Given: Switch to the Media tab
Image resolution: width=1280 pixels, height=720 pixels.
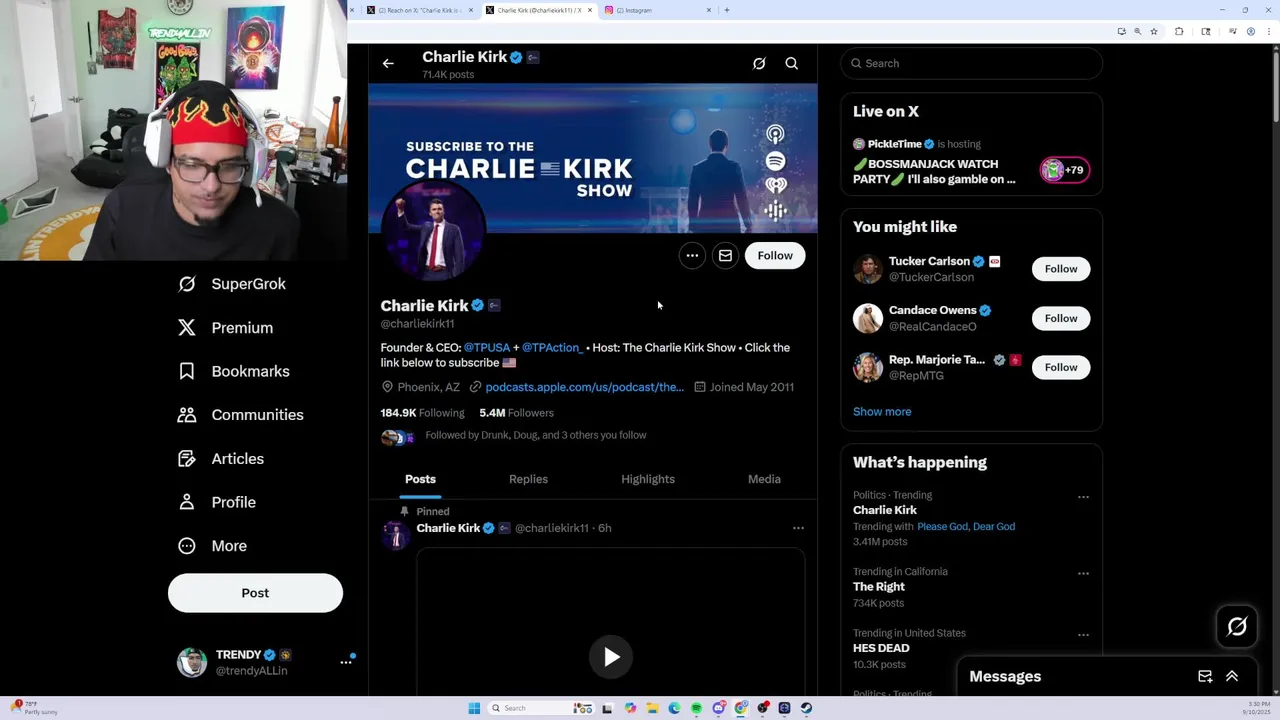Looking at the screenshot, I should point(764,479).
